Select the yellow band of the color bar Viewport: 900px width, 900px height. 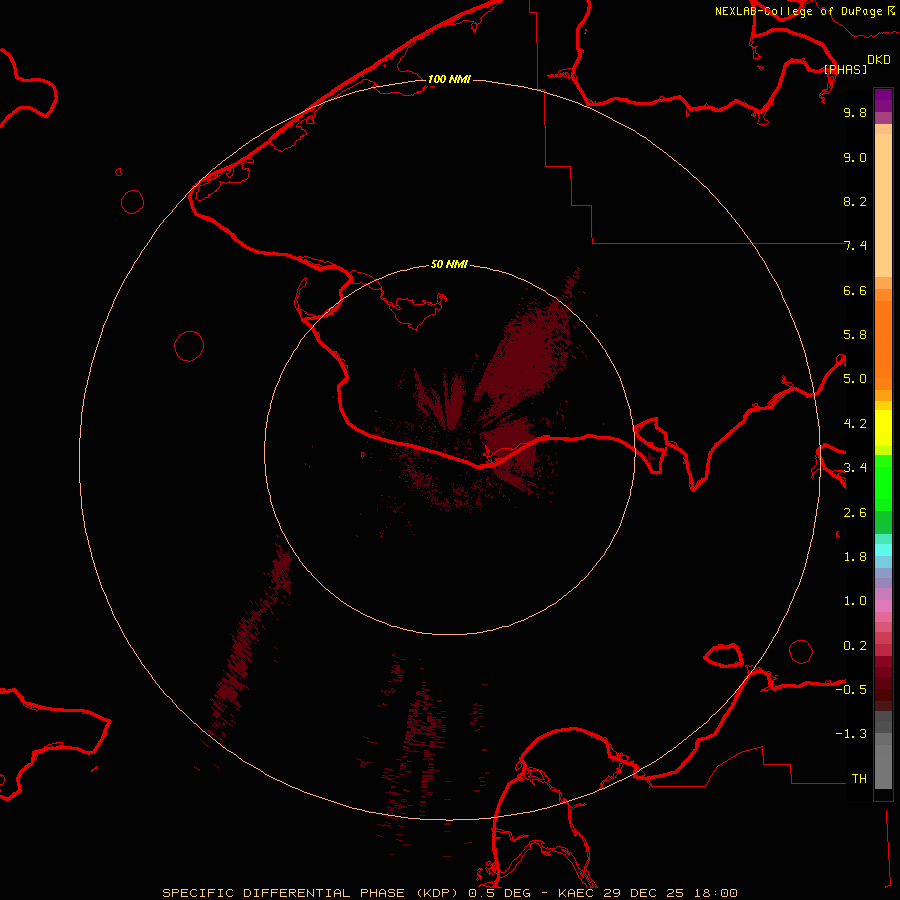[883, 428]
